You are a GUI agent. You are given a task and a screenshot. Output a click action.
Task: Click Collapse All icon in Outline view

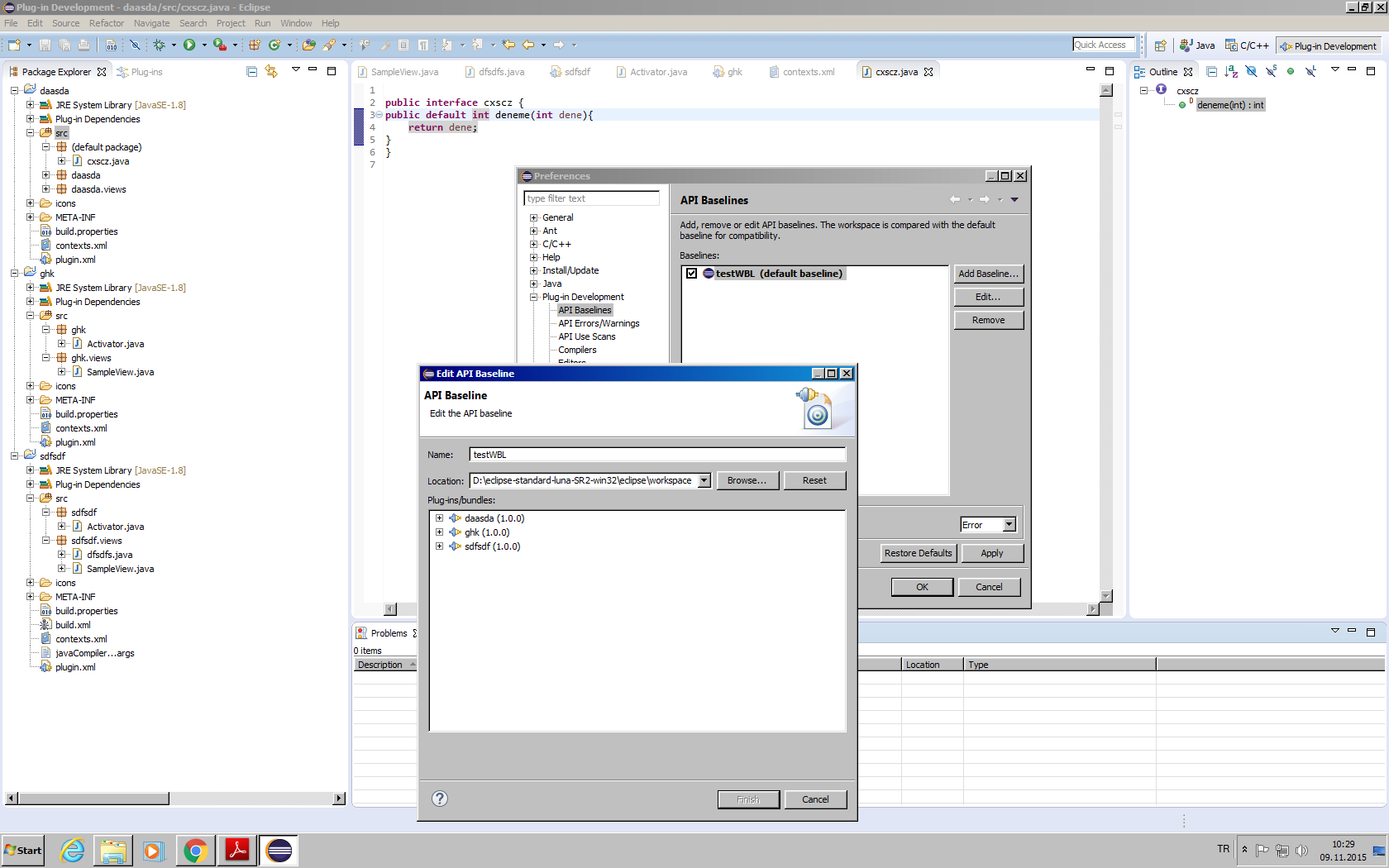(1212, 72)
